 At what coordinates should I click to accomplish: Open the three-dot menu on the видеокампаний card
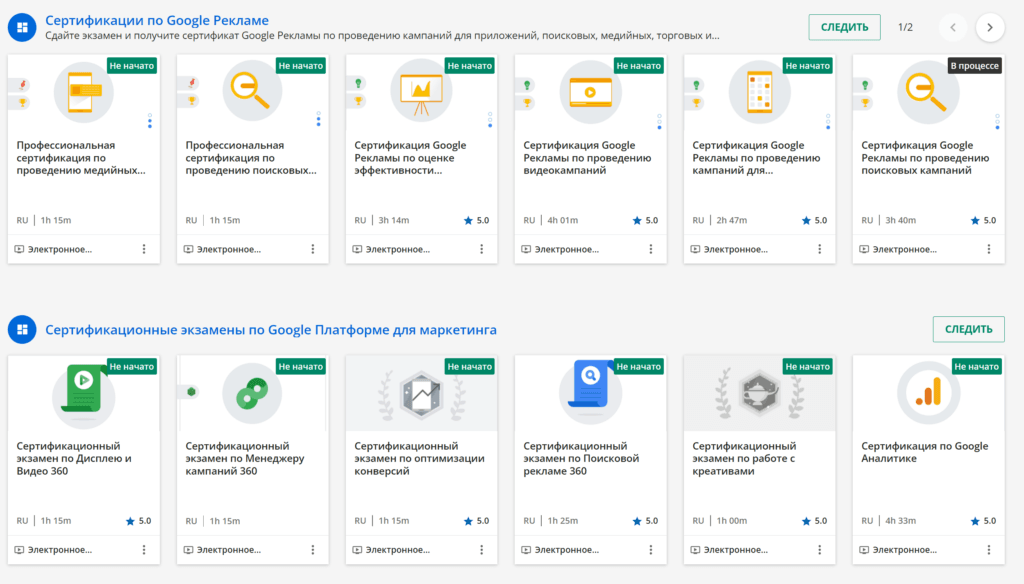point(650,249)
